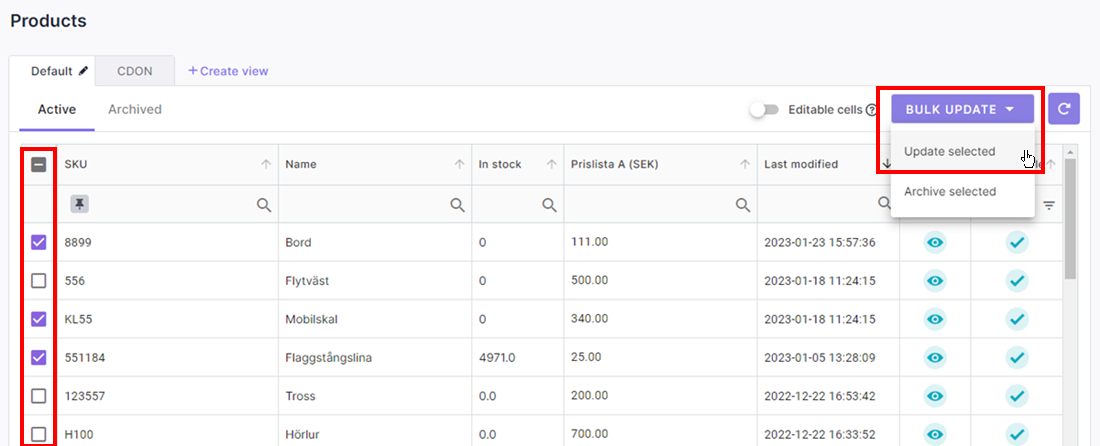Screen dimensions: 1100x446
Task: Click the pencil icon on Default view tab
Action: 84,71
